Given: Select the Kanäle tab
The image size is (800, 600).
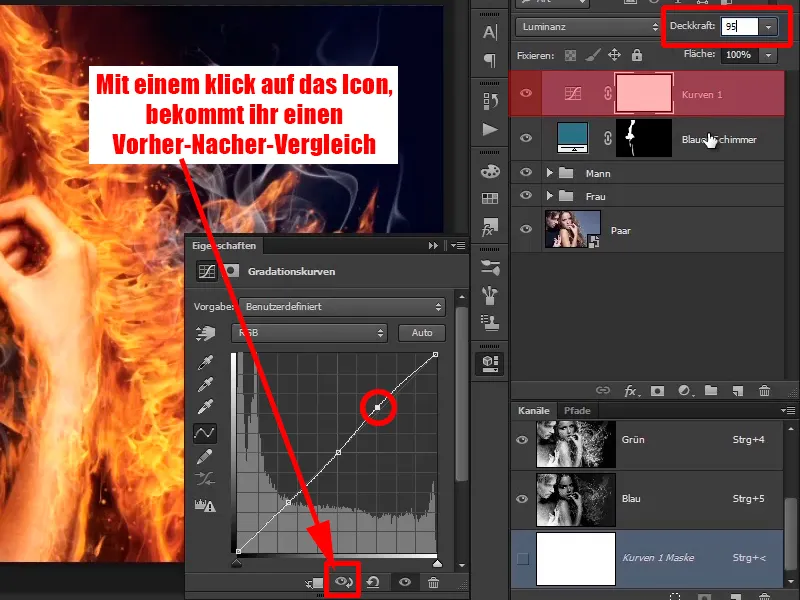Looking at the screenshot, I should [534, 410].
